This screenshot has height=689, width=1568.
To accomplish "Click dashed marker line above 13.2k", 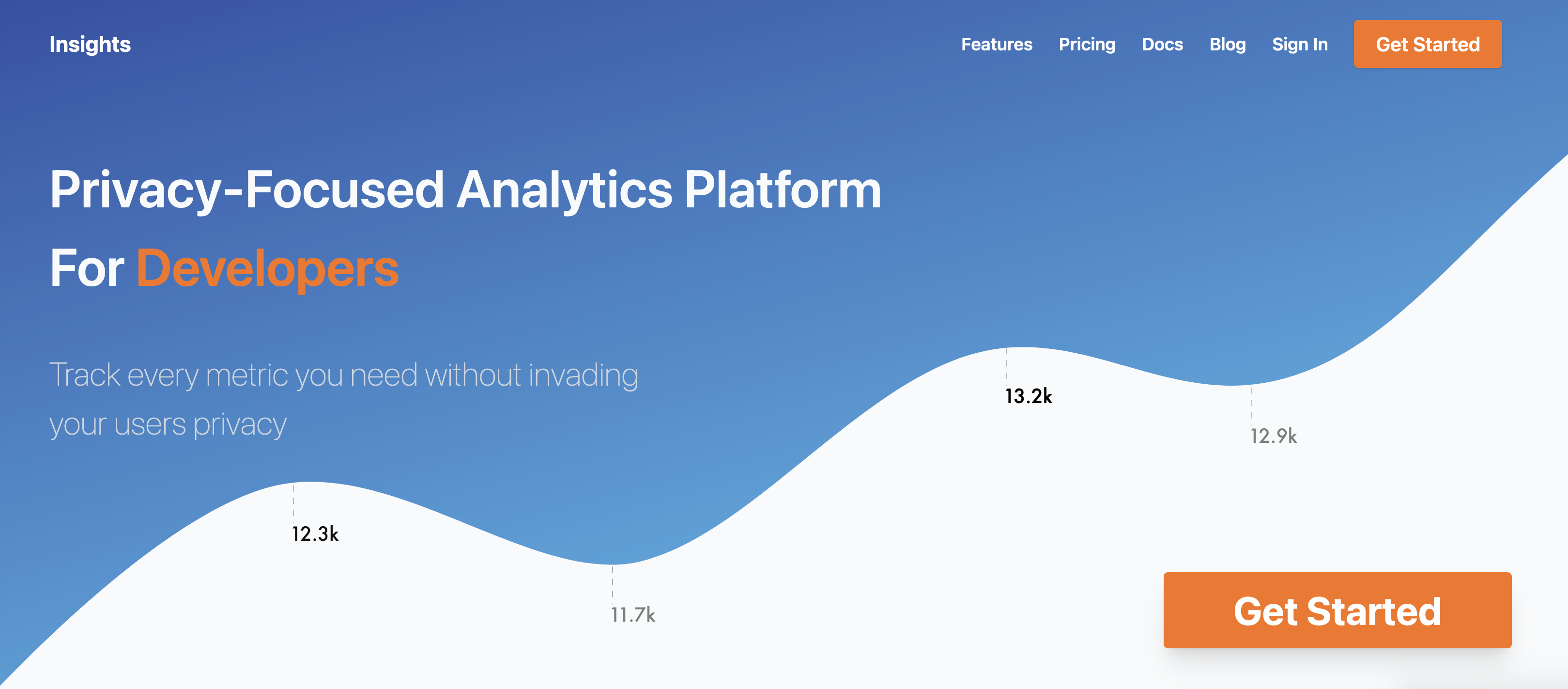I will coord(1007,365).
